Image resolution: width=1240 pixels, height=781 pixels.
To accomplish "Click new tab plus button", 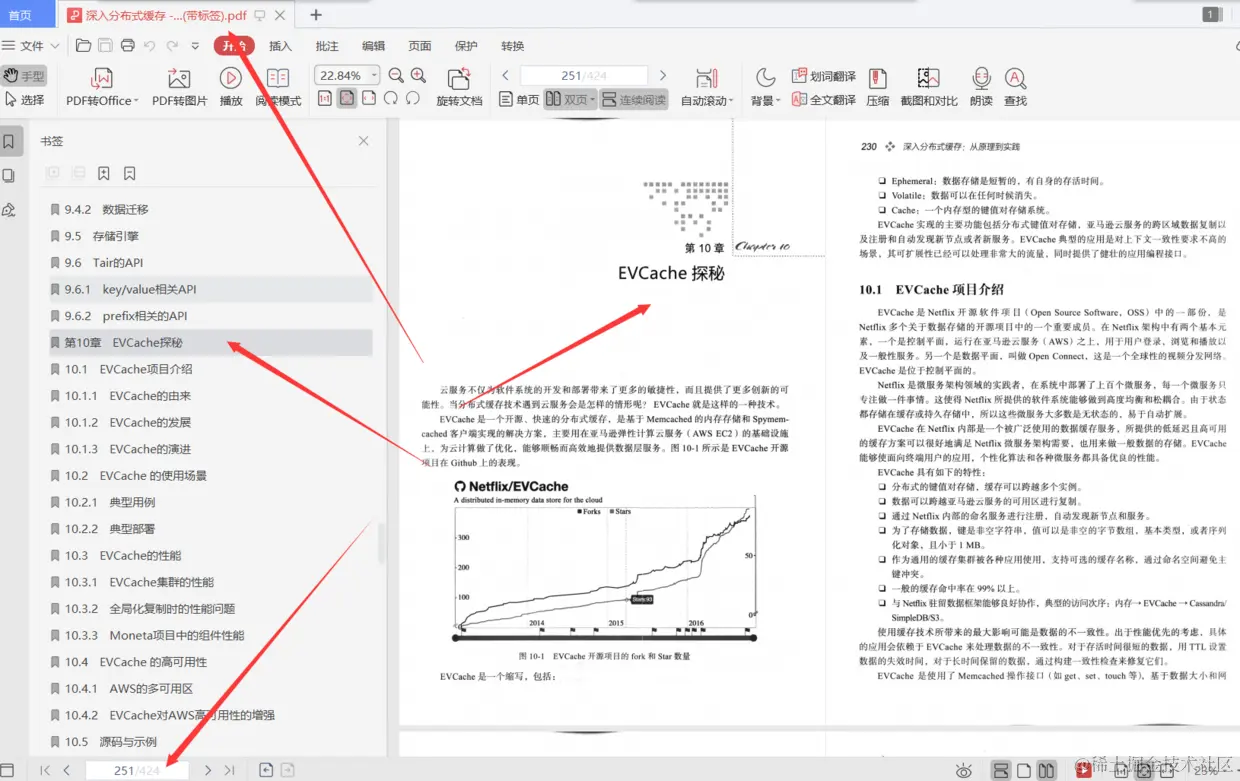I will click(x=316, y=15).
